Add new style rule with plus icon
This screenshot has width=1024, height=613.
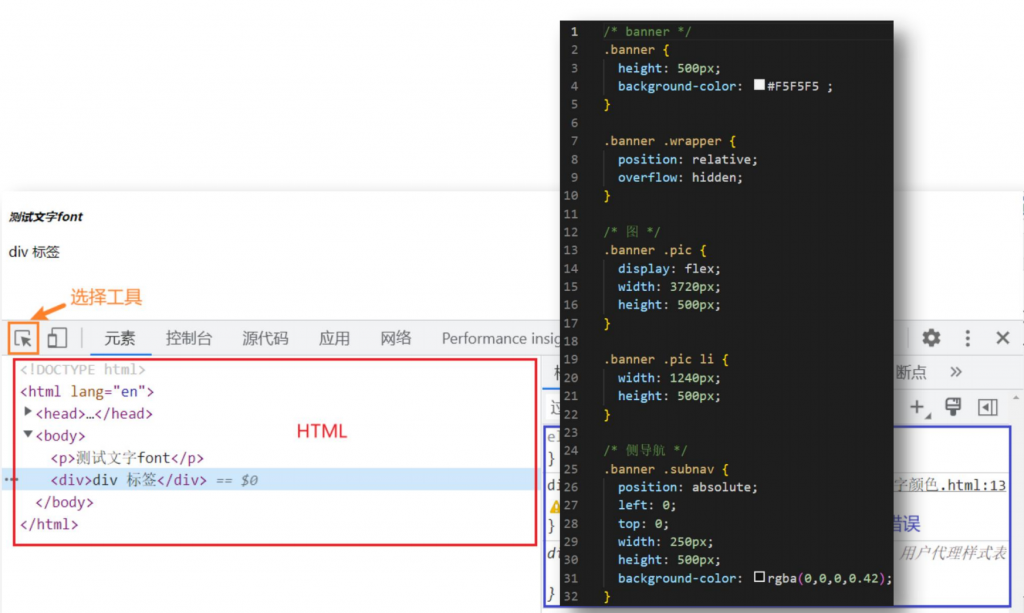[x=918, y=407]
